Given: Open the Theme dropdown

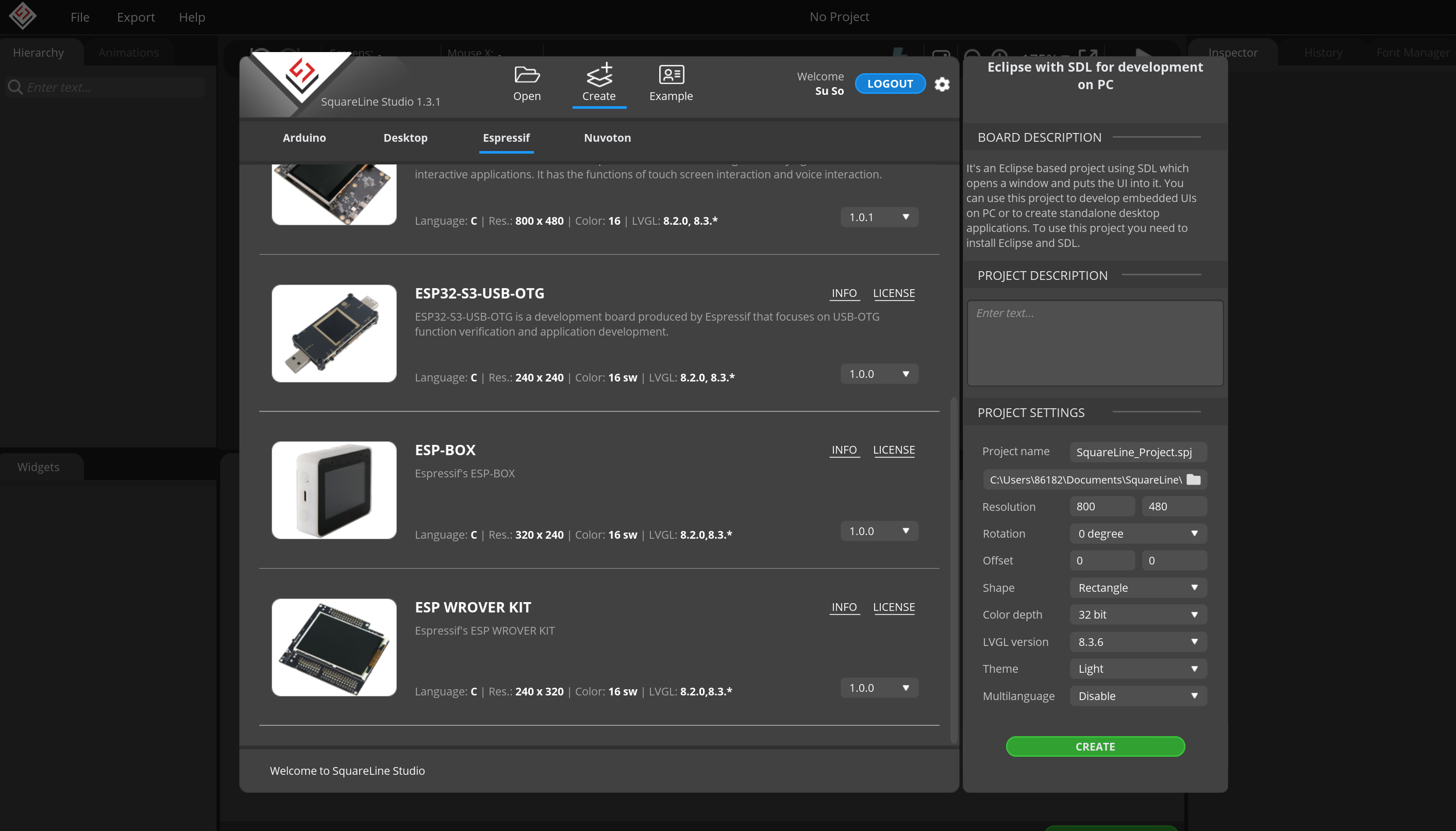Looking at the screenshot, I should click(1137, 669).
